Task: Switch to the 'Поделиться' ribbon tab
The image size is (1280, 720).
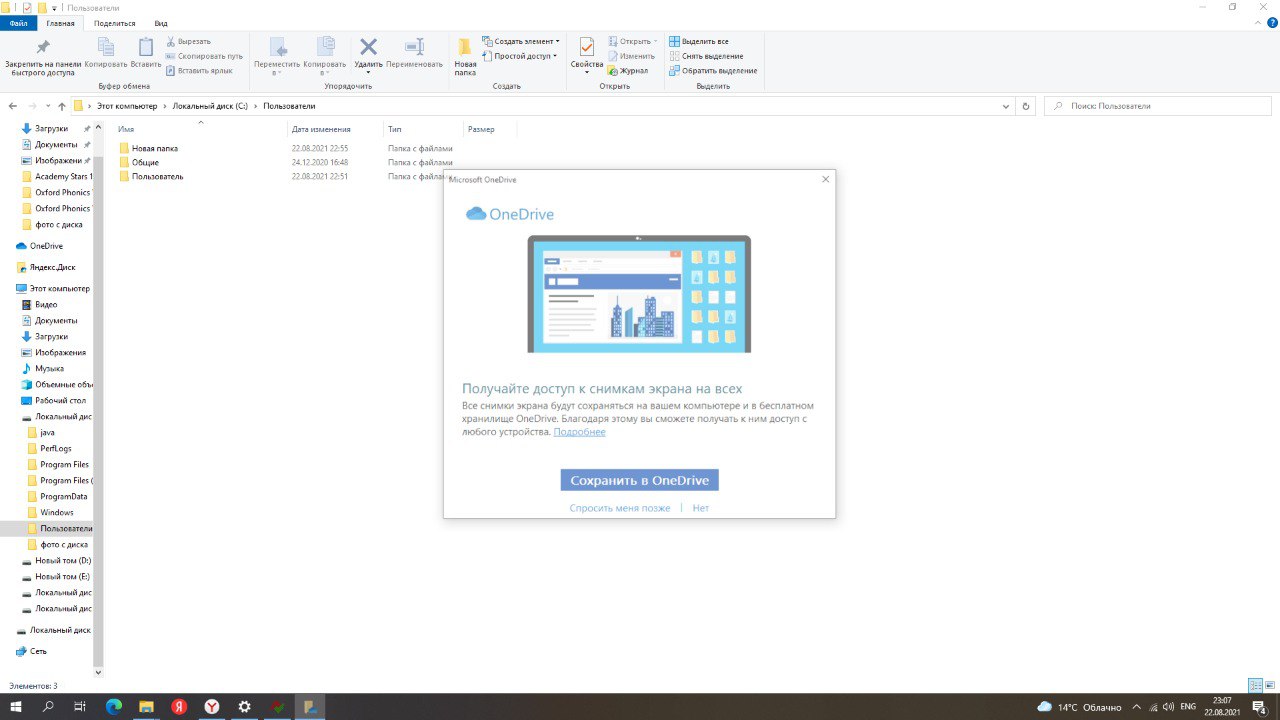Action: point(114,23)
